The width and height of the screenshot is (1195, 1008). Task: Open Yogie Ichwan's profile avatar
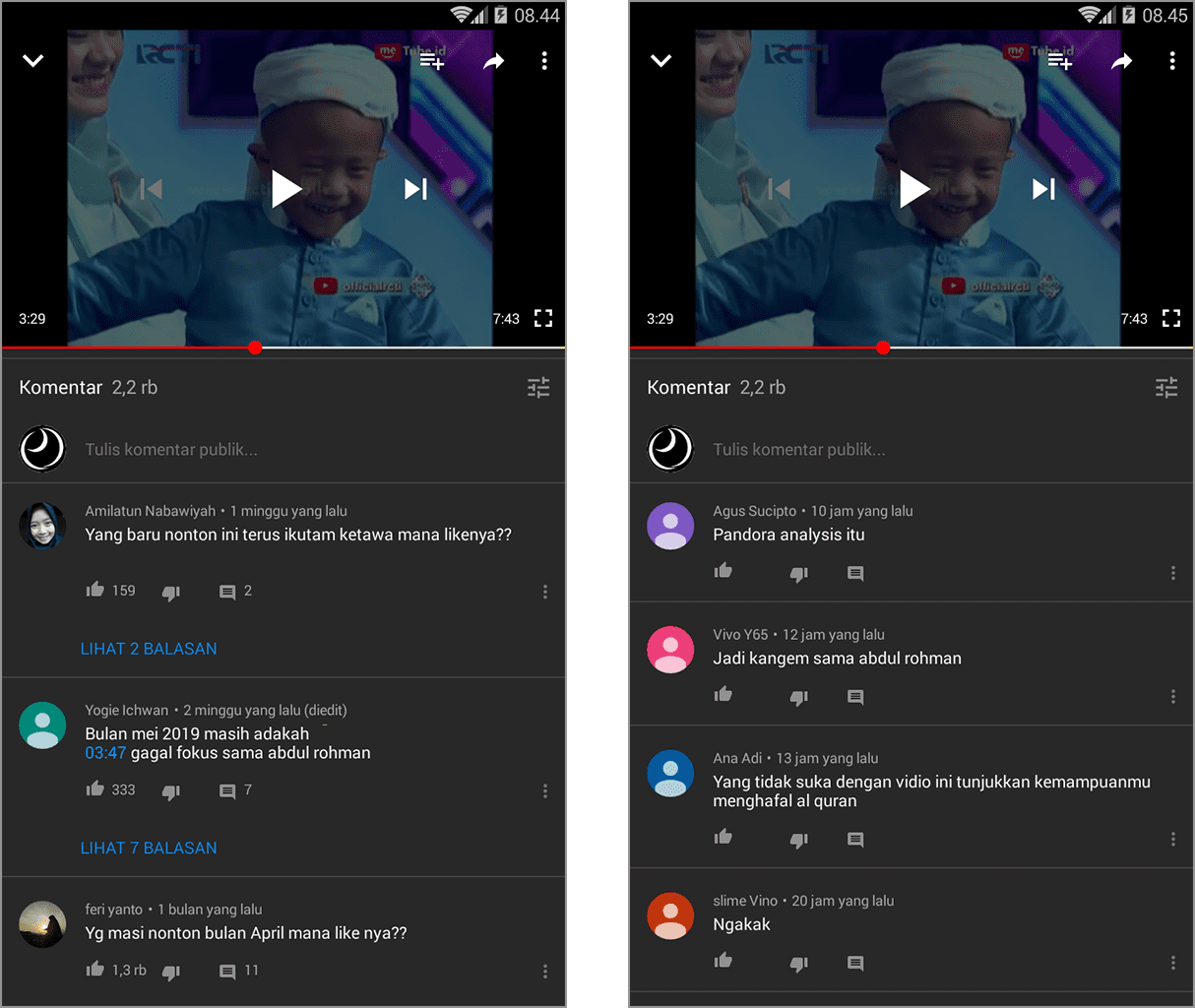[x=42, y=725]
